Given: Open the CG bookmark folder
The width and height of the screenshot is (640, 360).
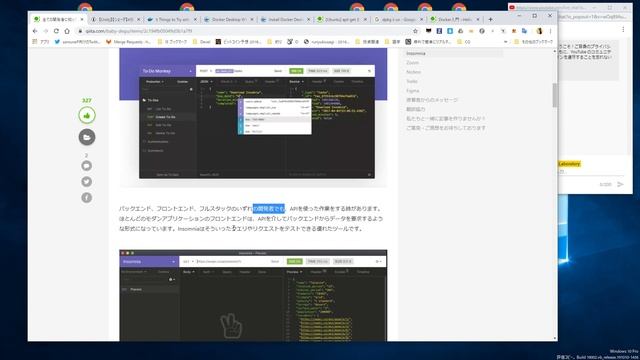Looking at the screenshot, I should pos(464,42).
